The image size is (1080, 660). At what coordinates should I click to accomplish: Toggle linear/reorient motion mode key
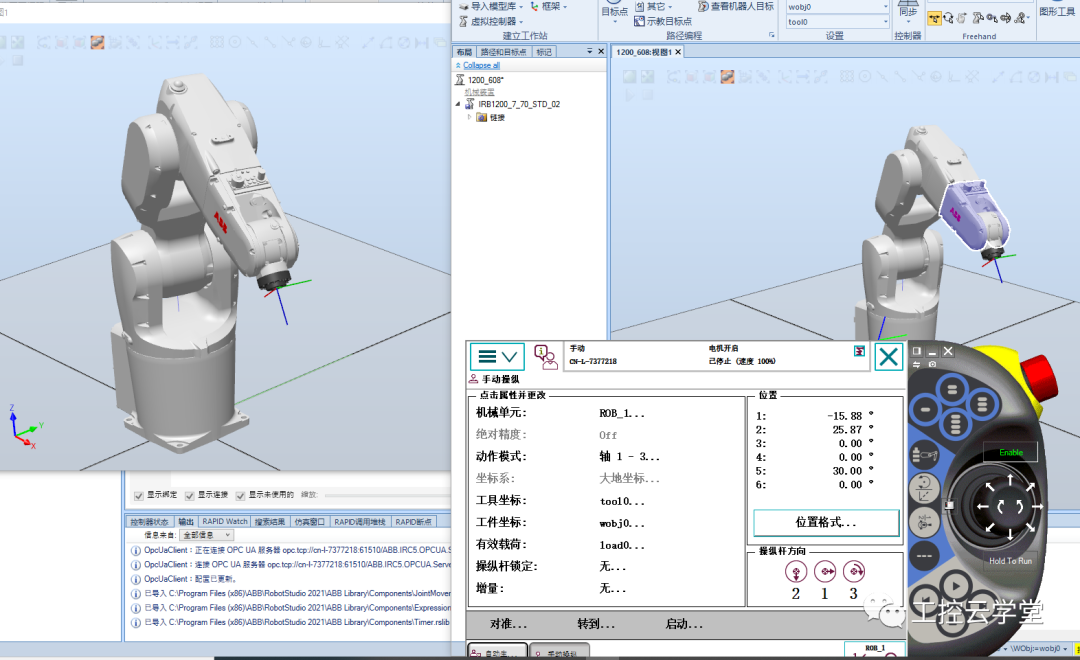point(925,488)
